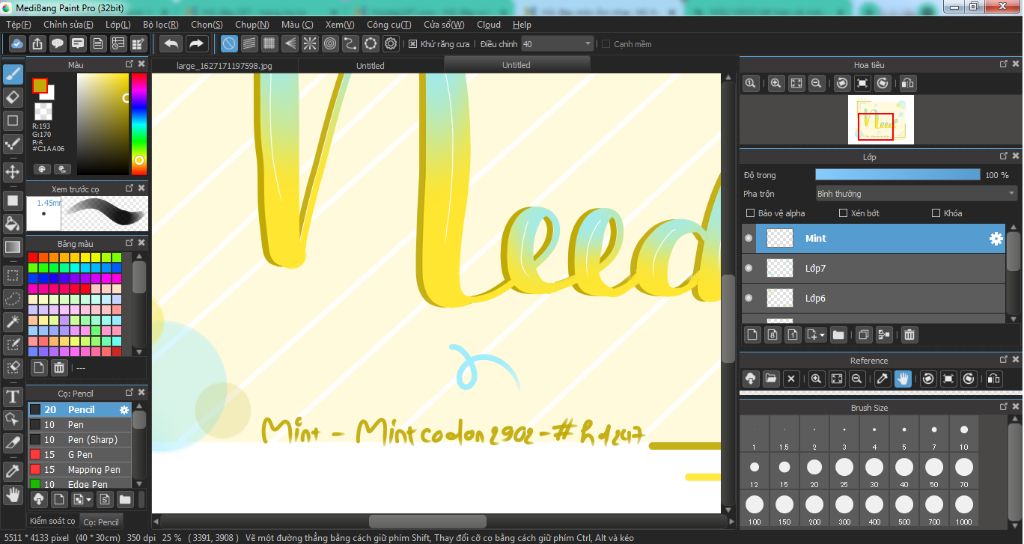Create a new layer in Lớp panel
The width and height of the screenshot is (1024, 544).
[752, 335]
